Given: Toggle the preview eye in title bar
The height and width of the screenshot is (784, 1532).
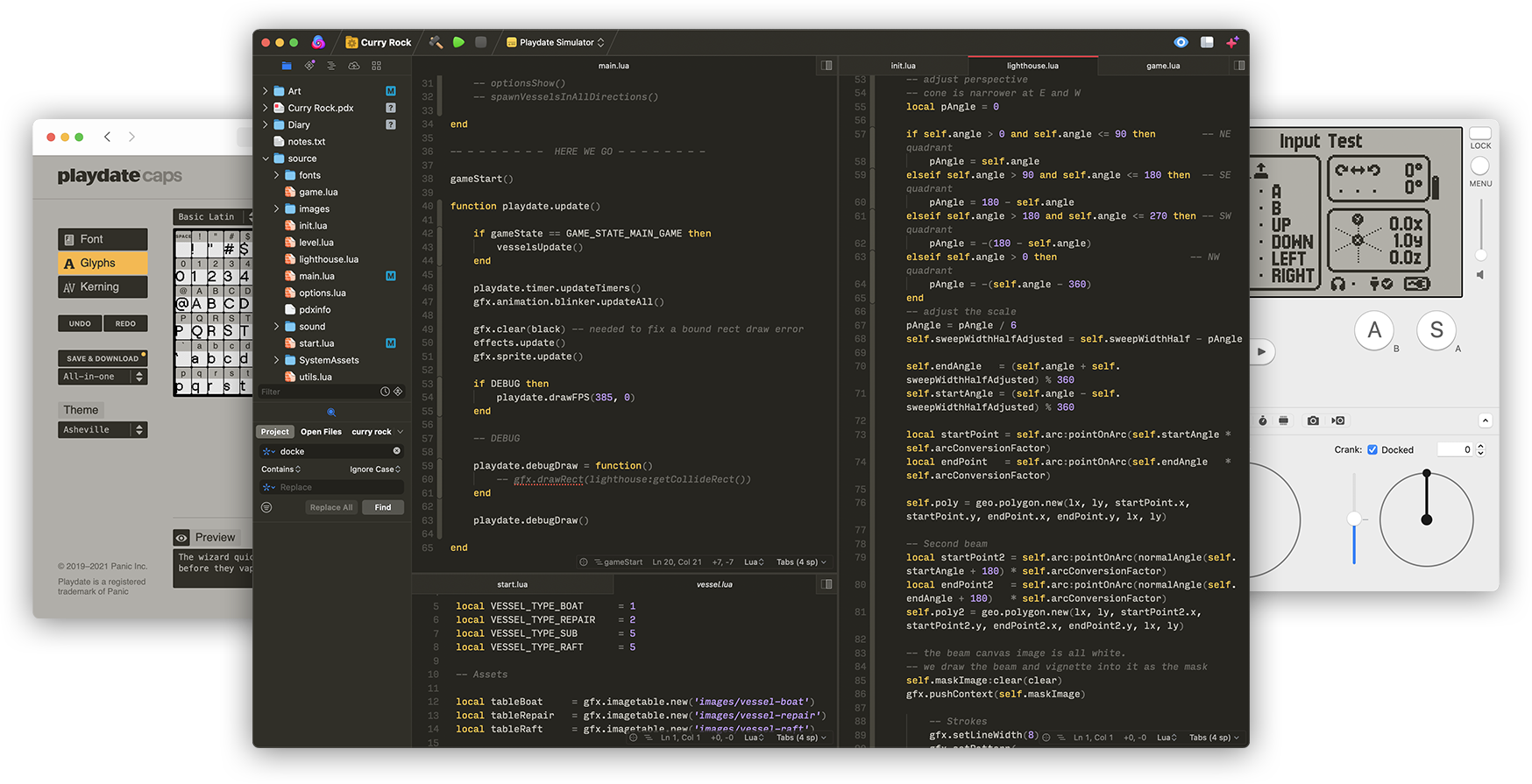Looking at the screenshot, I should point(1181,42).
